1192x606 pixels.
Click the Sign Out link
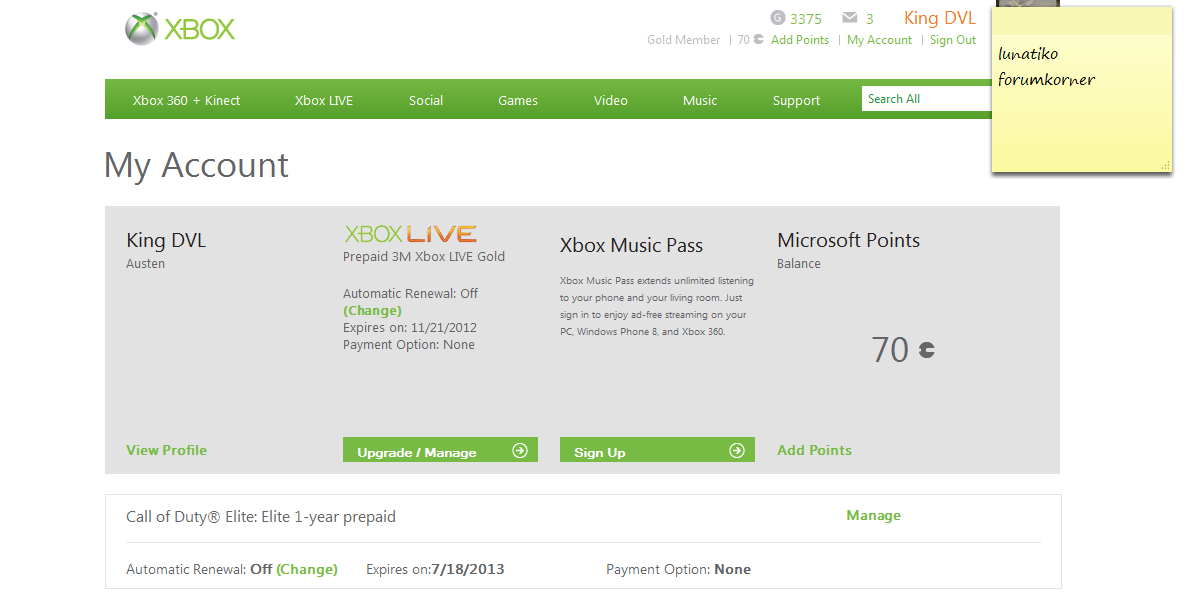point(953,40)
